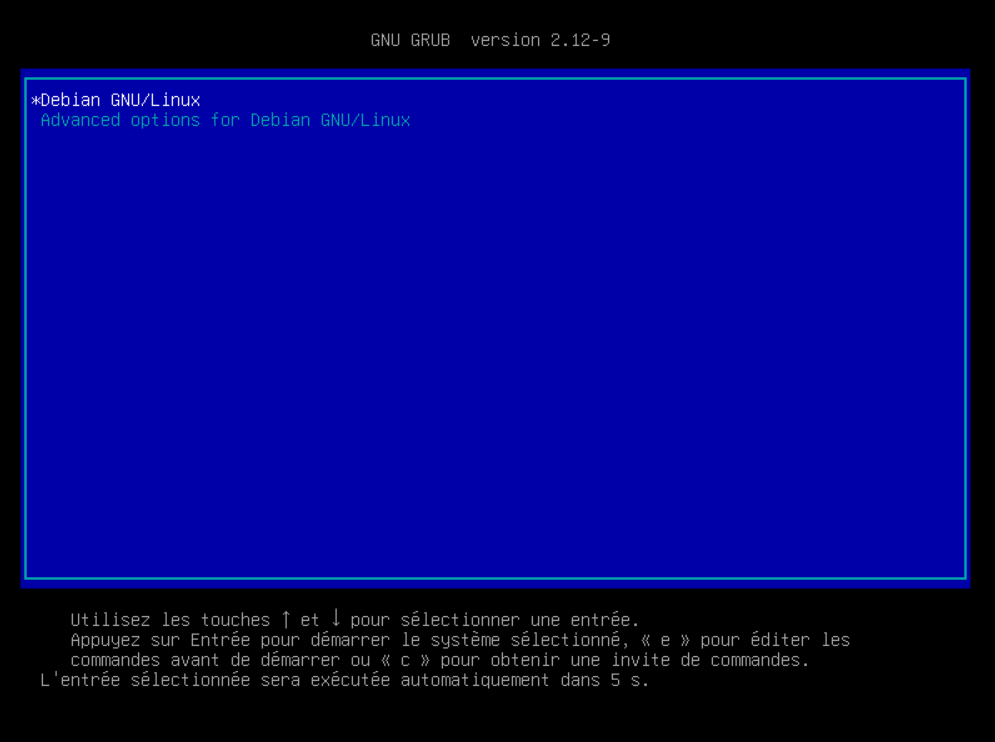Open Advanced options for Debian GNU/Linux
Screen dimensions: 995x742
point(225,120)
